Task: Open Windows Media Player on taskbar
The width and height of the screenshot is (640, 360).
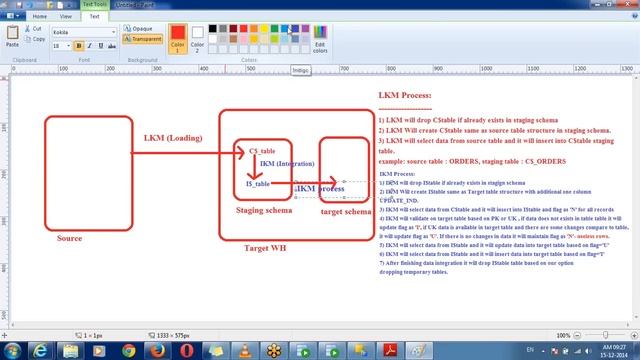Action: [x=99, y=351]
